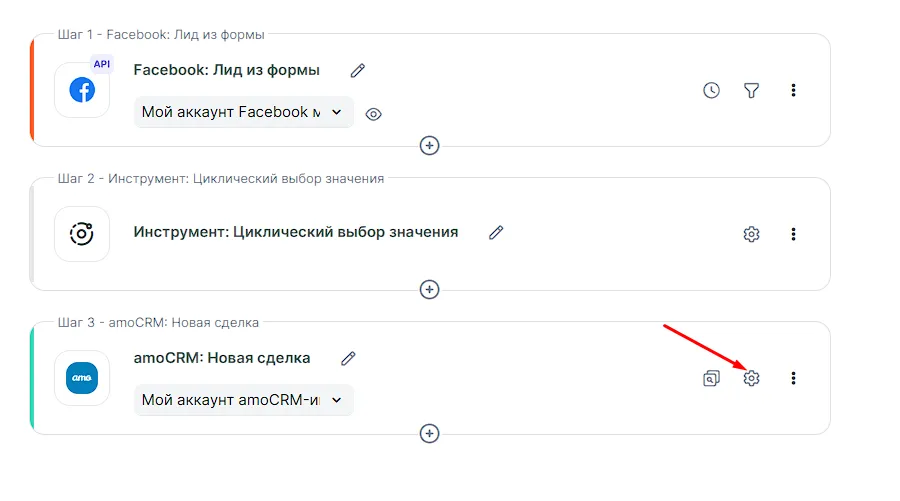900x501 pixels.
Task: Open three-dot menu for amoCRM step
Action: [793, 378]
